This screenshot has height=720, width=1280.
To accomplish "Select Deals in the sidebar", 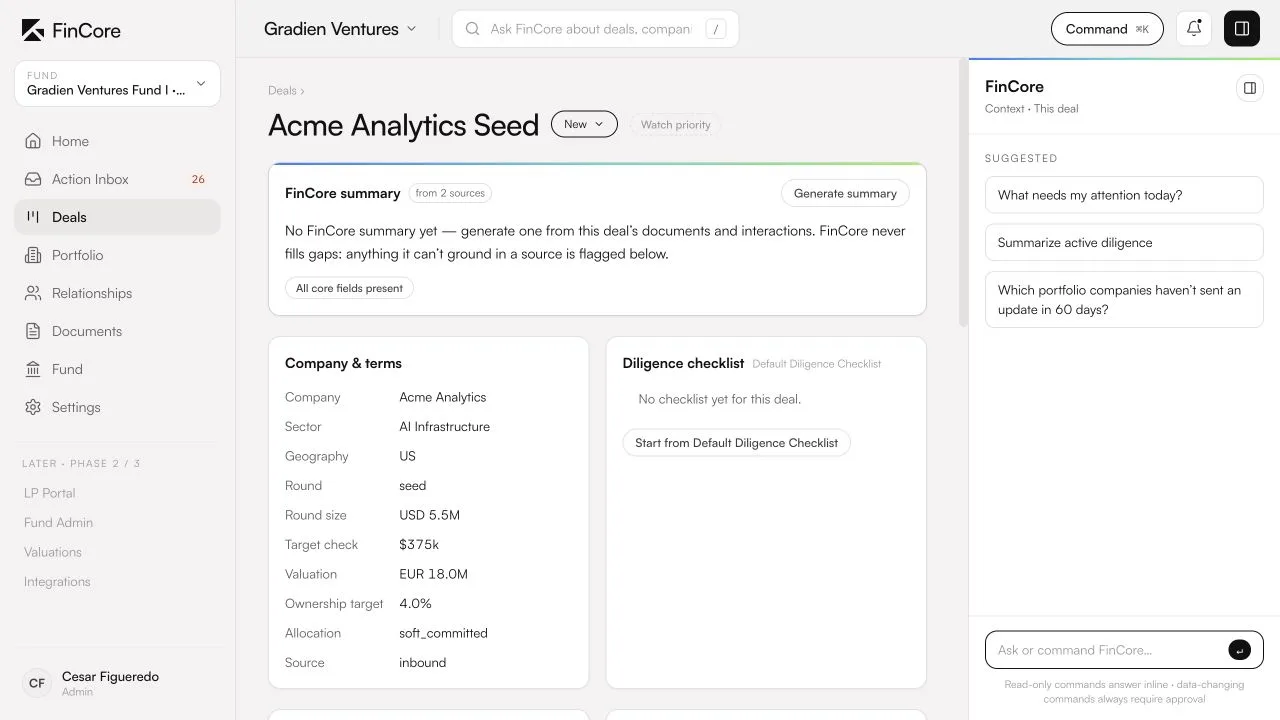I will [x=117, y=217].
